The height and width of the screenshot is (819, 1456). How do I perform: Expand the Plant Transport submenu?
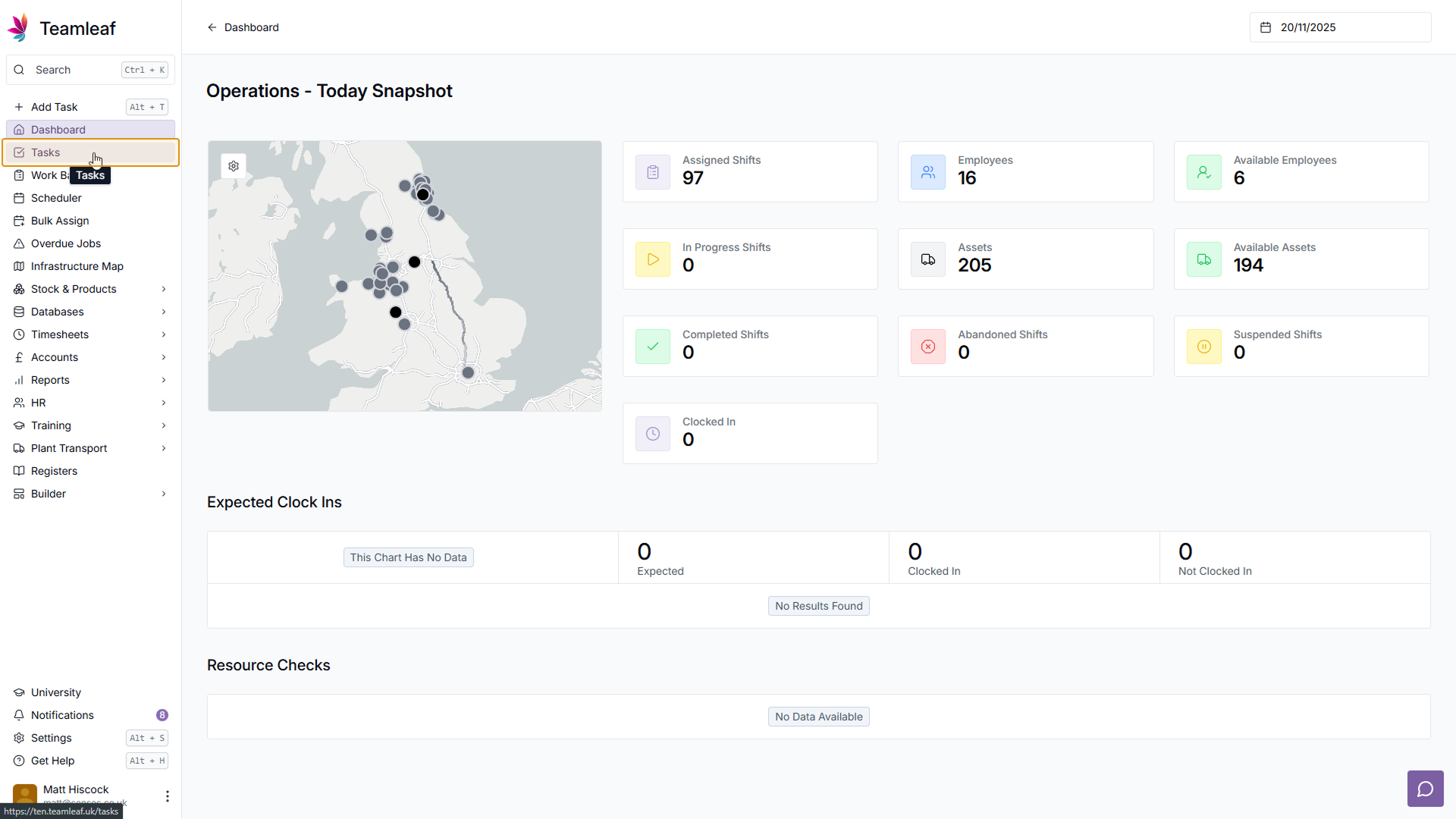(x=164, y=448)
